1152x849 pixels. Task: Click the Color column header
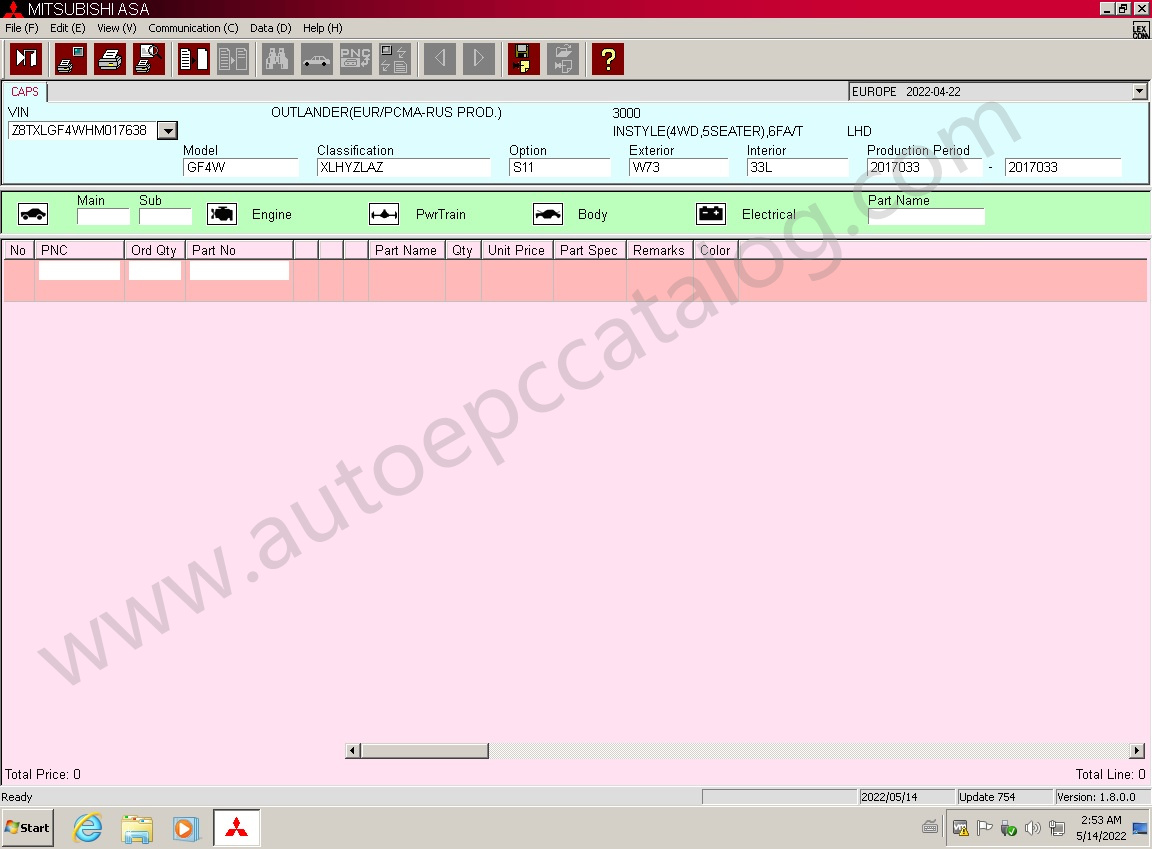pyautogui.click(x=716, y=250)
